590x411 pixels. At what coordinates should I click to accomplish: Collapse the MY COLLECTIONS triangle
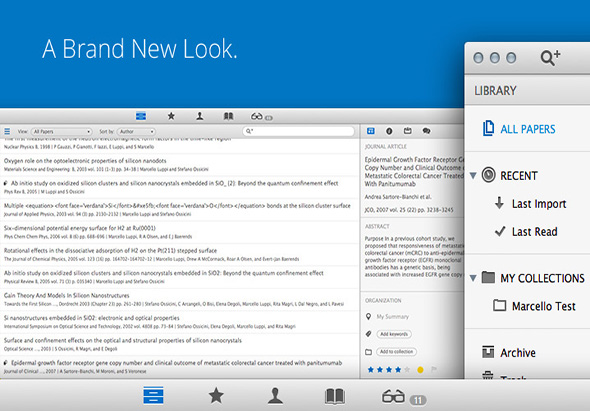click(473, 278)
